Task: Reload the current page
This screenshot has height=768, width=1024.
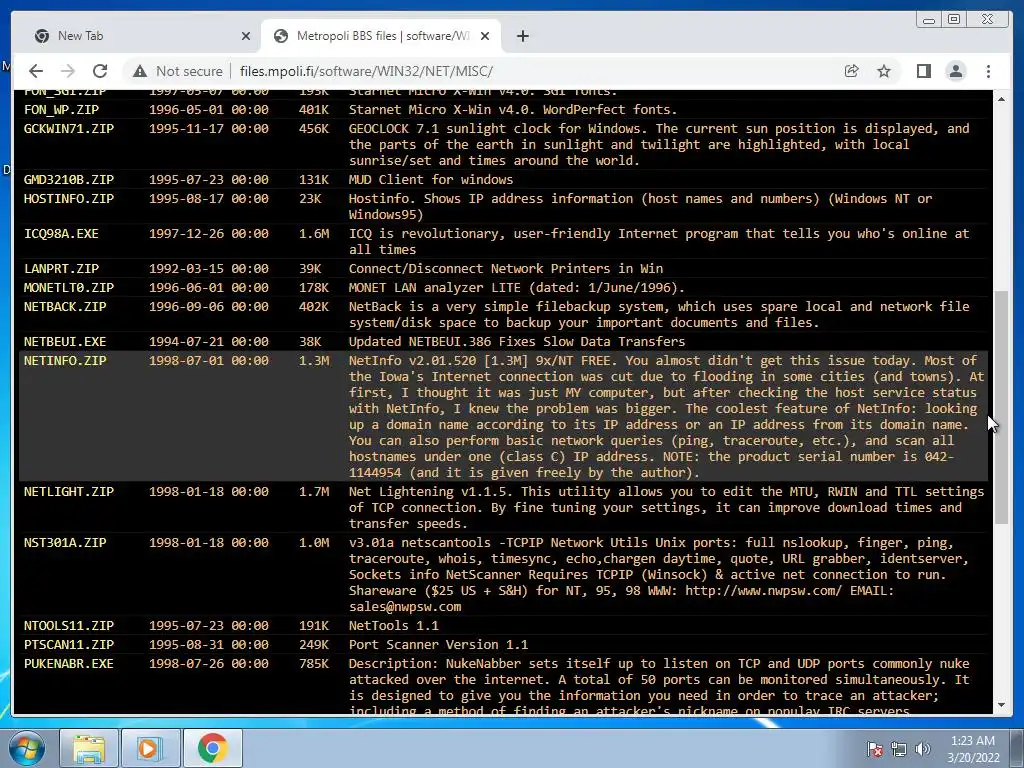Action: click(x=100, y=71)
